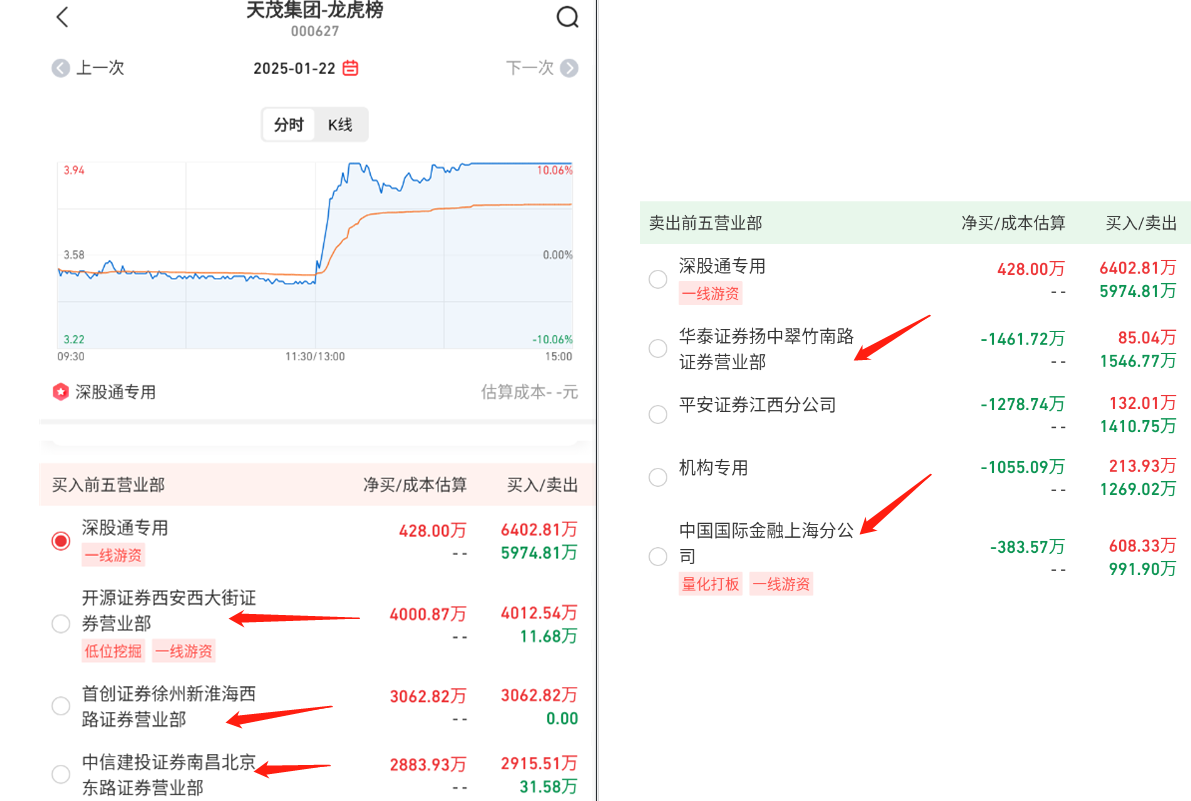Select the 首创证券徐州新淮海西路 radio button
1191x801 pixels.
click(61, 706)
